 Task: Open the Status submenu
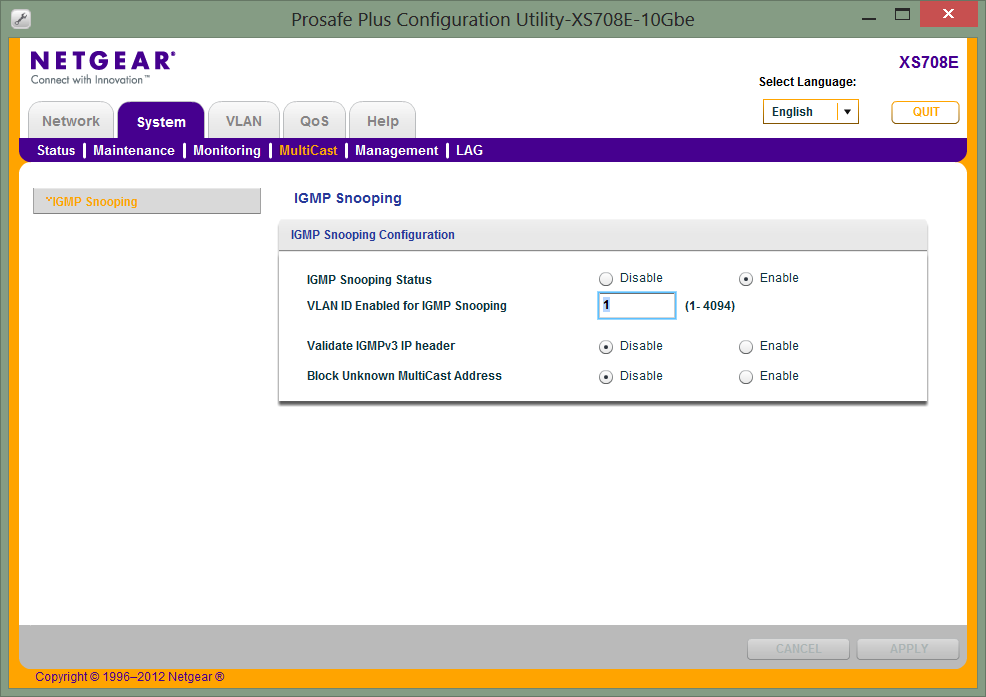click(x=56, y=150)
